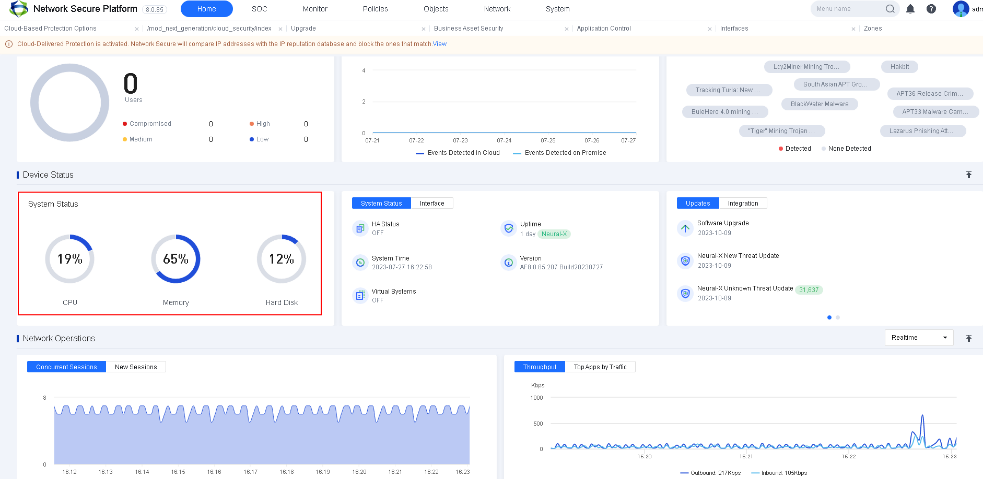Click the HA Status icon

pyautogui.click(x=360, y=228)
